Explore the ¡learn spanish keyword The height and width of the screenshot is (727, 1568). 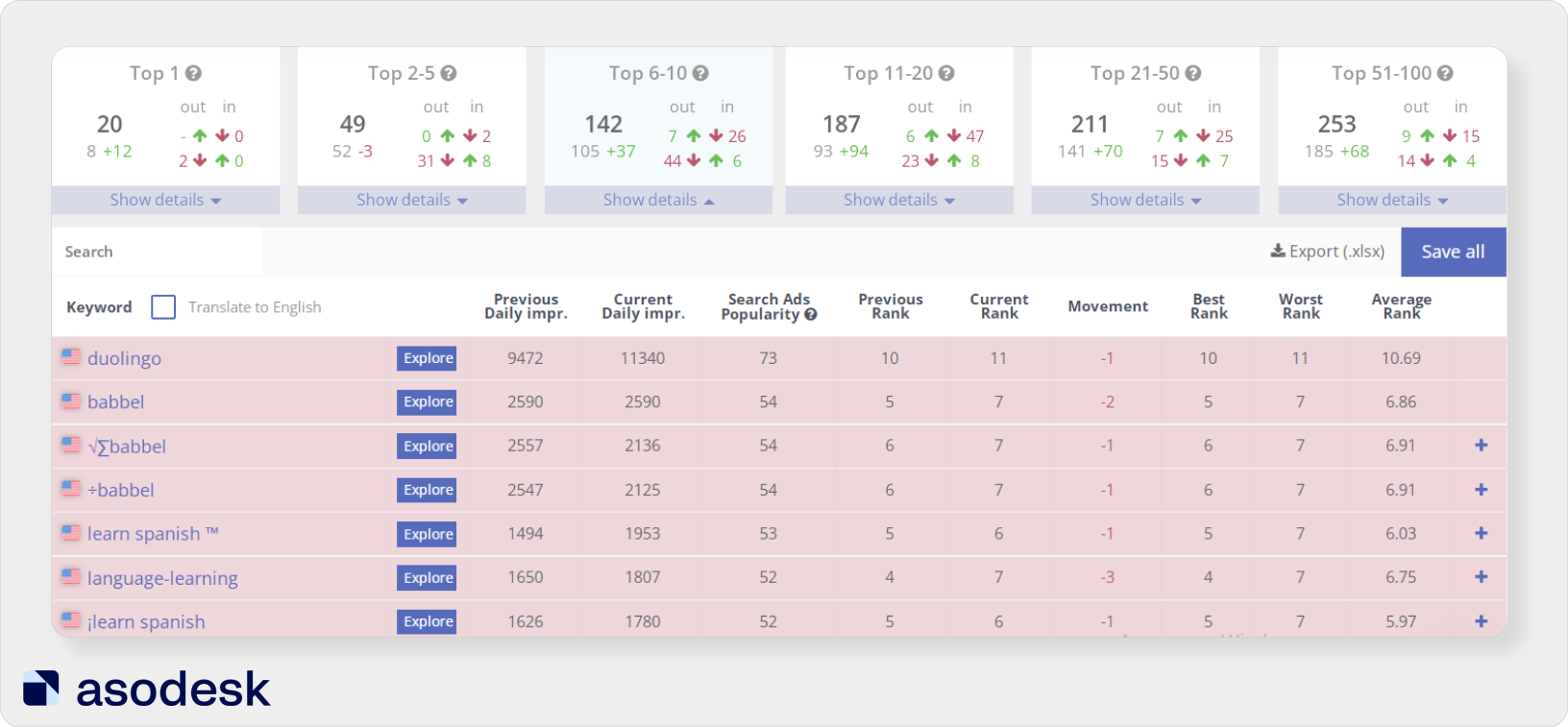pos(428,621)
